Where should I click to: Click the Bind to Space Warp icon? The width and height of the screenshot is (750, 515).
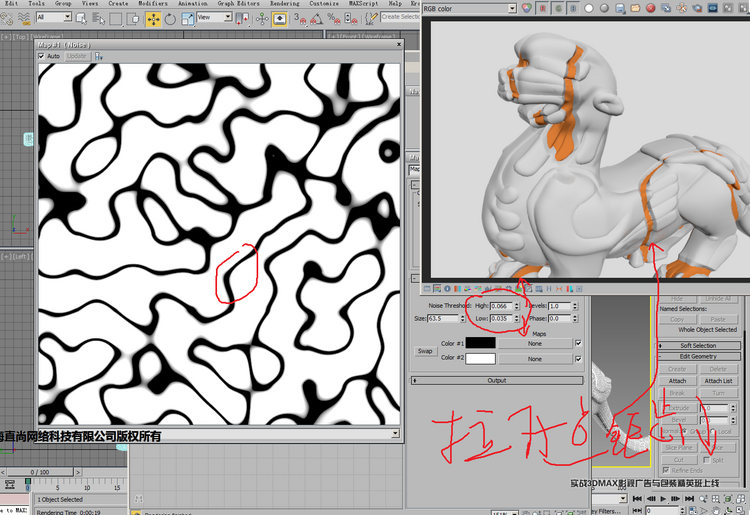point(23,19)
